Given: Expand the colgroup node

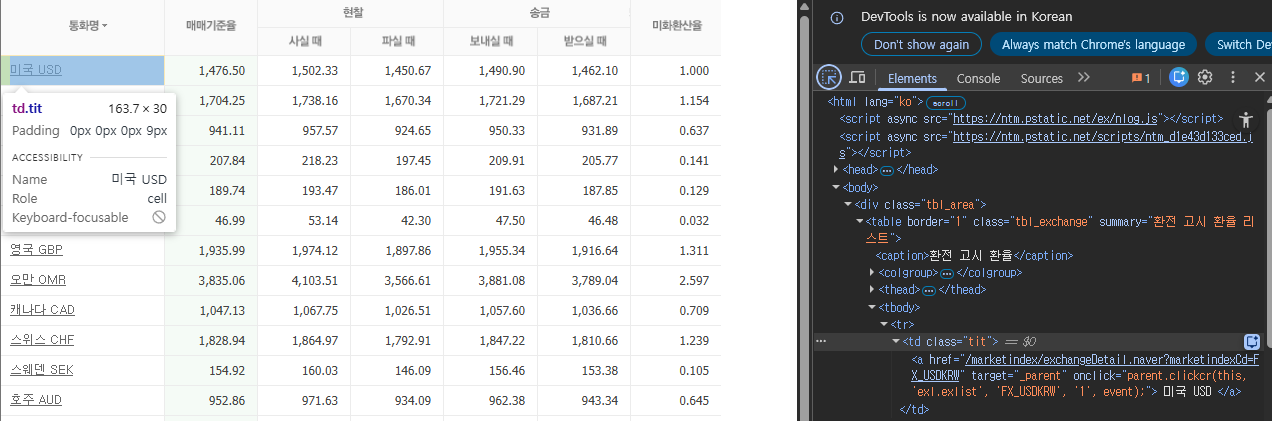Looking at the screenshot, I should click(874, 273).
